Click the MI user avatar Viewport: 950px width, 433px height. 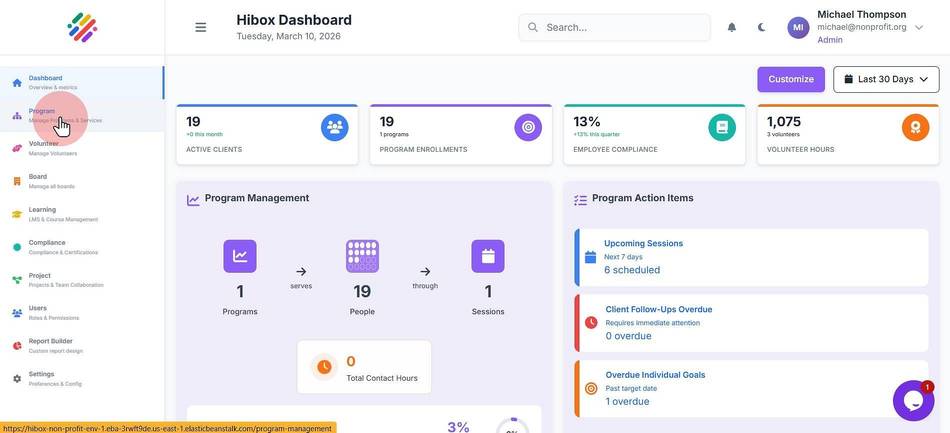[798, 27]
